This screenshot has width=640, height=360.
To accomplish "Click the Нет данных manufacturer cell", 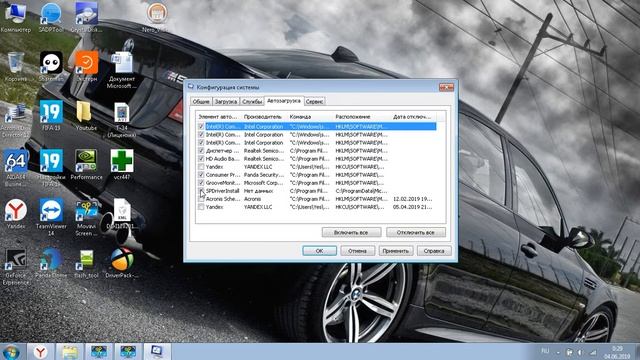I will pos(259,191).
